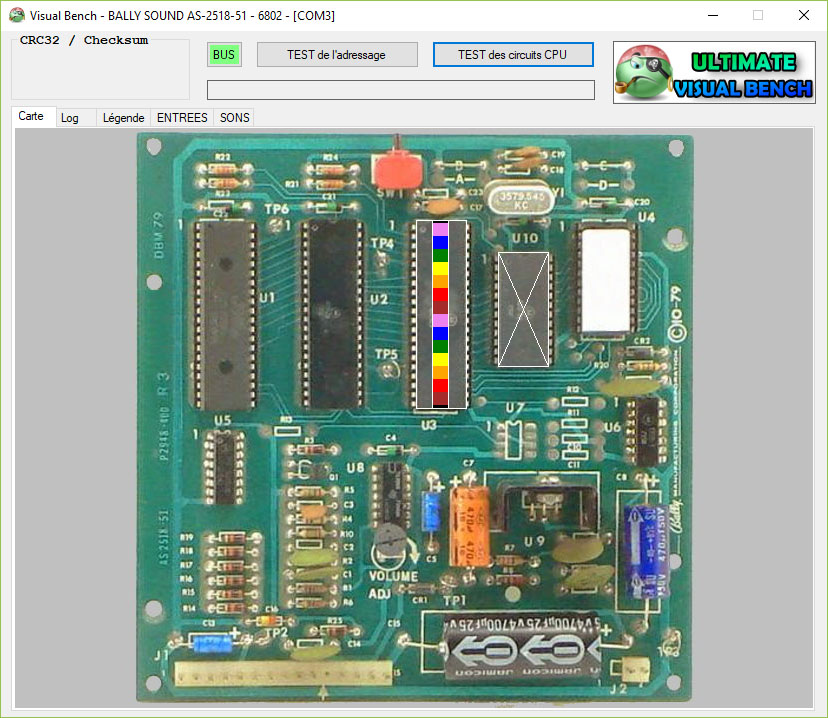
Task: Click the Ultimate Visual Bench logo
Action: point(714,73)
